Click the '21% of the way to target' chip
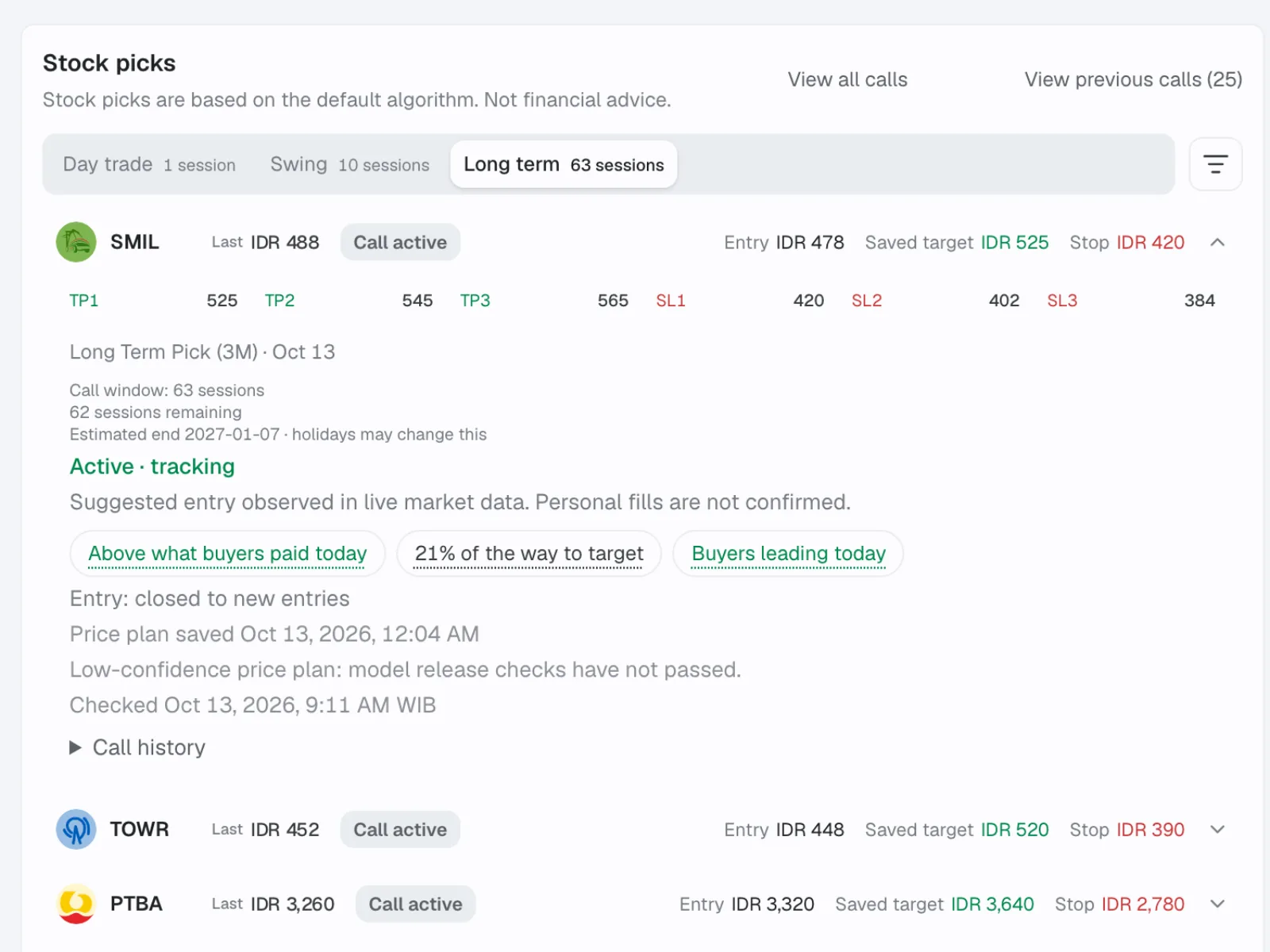 529,553
